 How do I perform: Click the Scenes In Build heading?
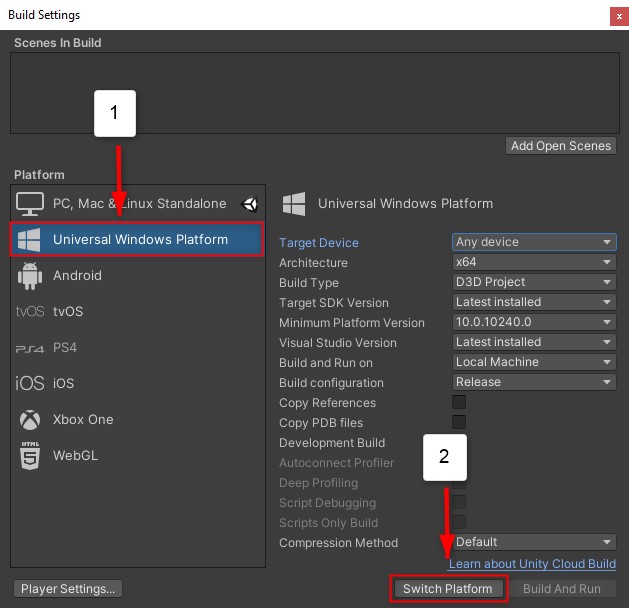[x=58, y=43]
